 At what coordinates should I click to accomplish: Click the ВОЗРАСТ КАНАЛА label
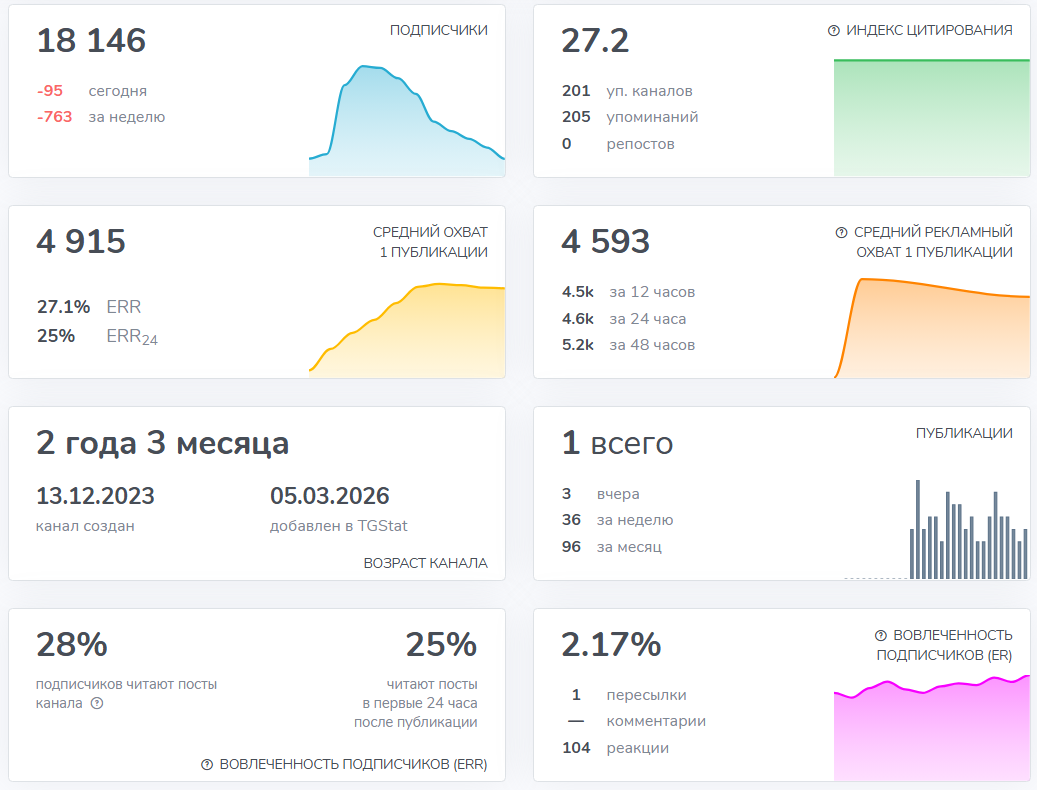pyautogui.click(x=425, y=563)
